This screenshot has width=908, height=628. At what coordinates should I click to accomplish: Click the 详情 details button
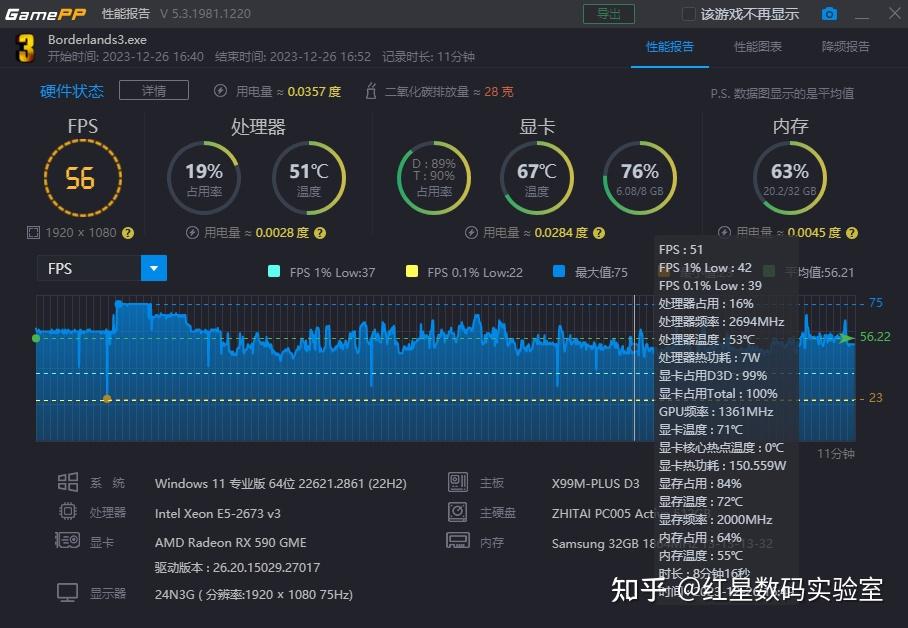click(154, 90)
